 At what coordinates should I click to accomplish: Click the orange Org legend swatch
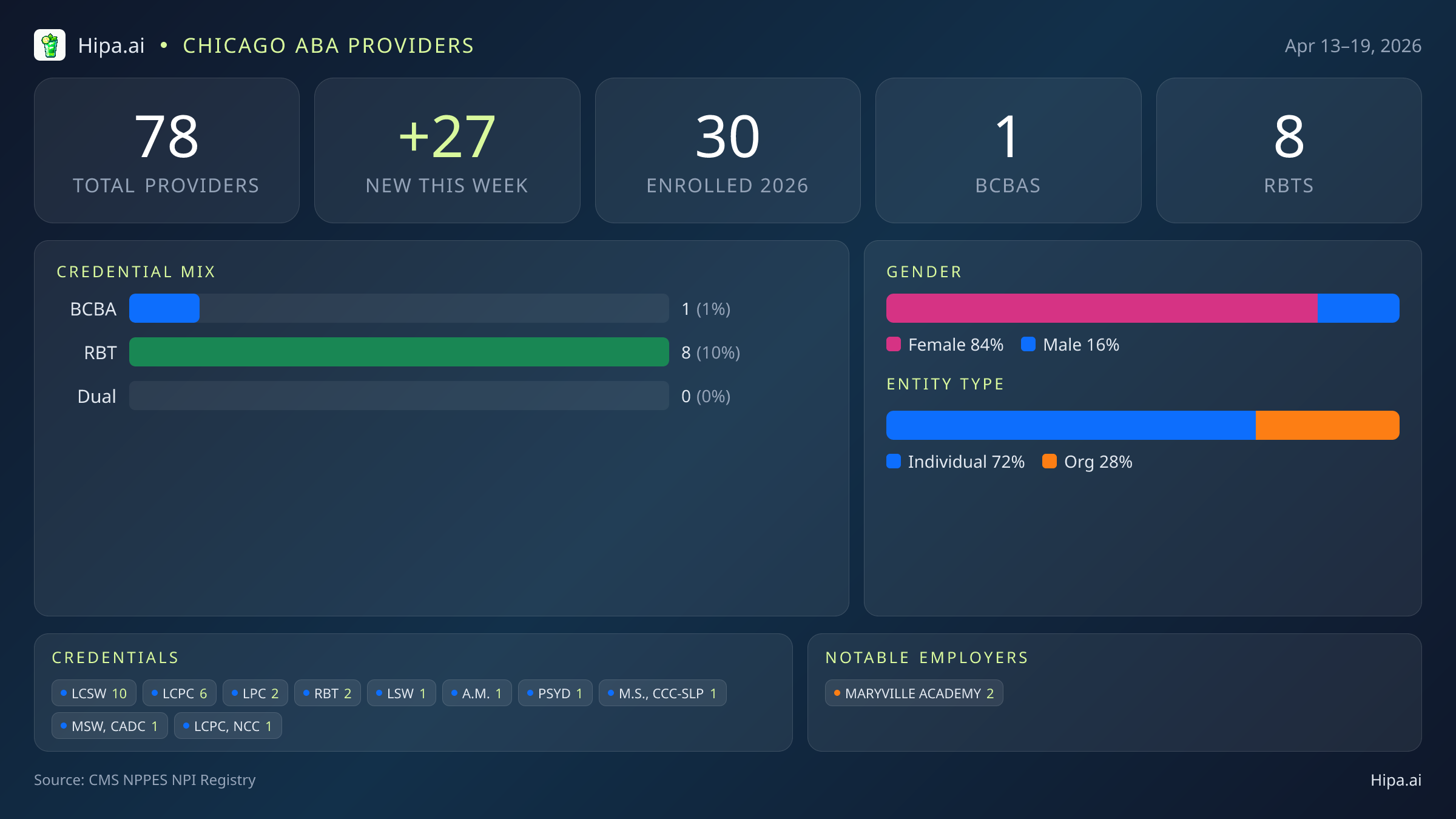(1050, 462)
